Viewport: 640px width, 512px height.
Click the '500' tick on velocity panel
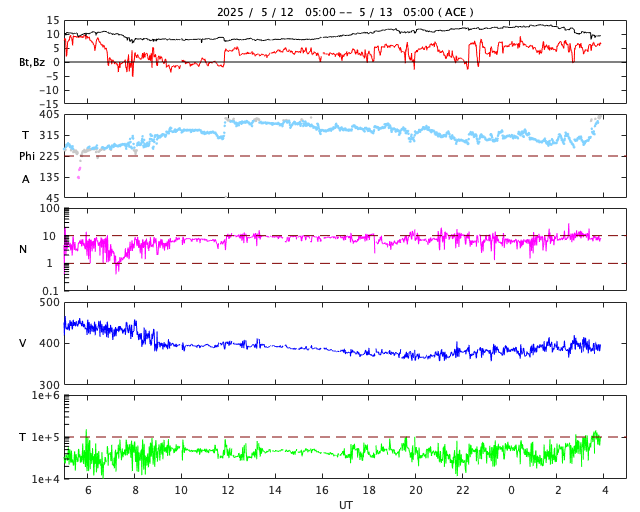point(49,303)
